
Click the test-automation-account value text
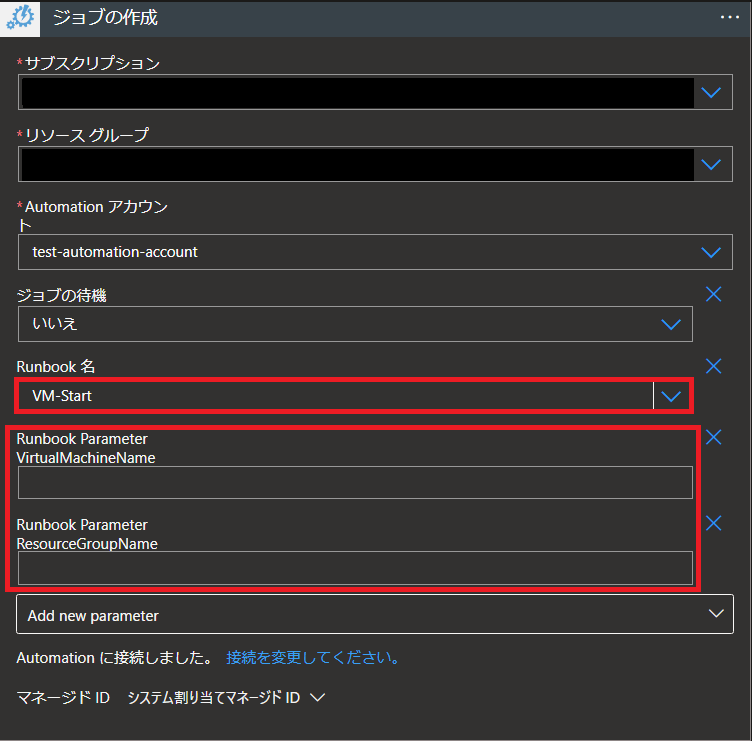point(115,252)
